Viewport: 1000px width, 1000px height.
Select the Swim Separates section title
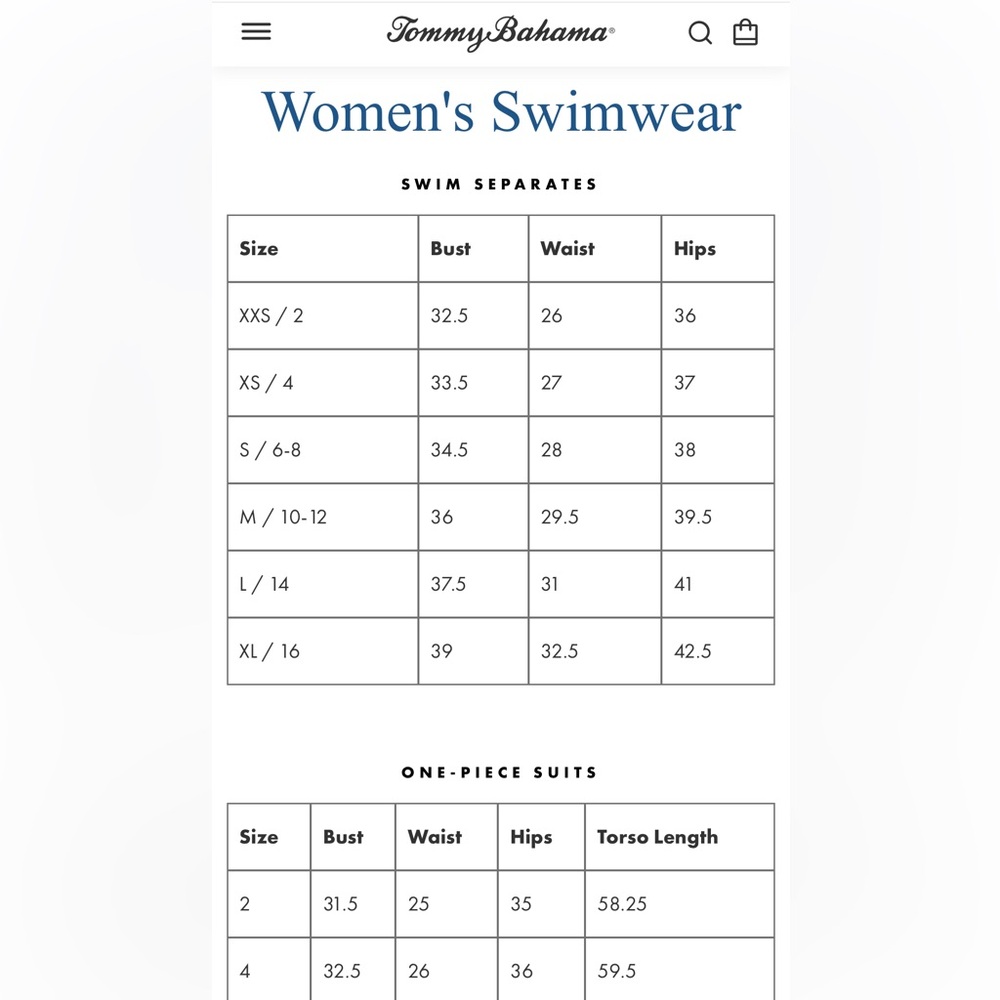(499, 184)
